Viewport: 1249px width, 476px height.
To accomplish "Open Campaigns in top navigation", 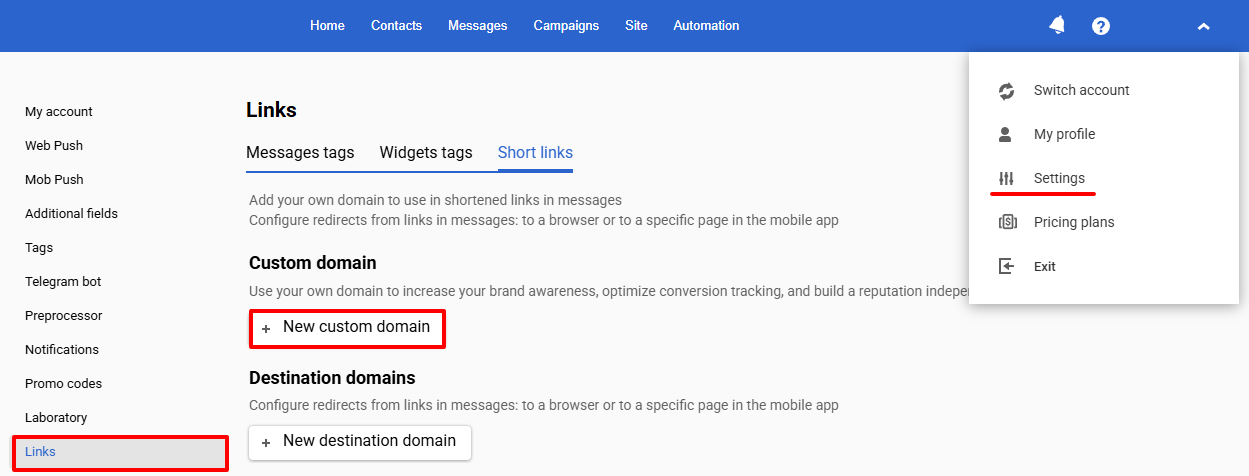I will (566, 26).
